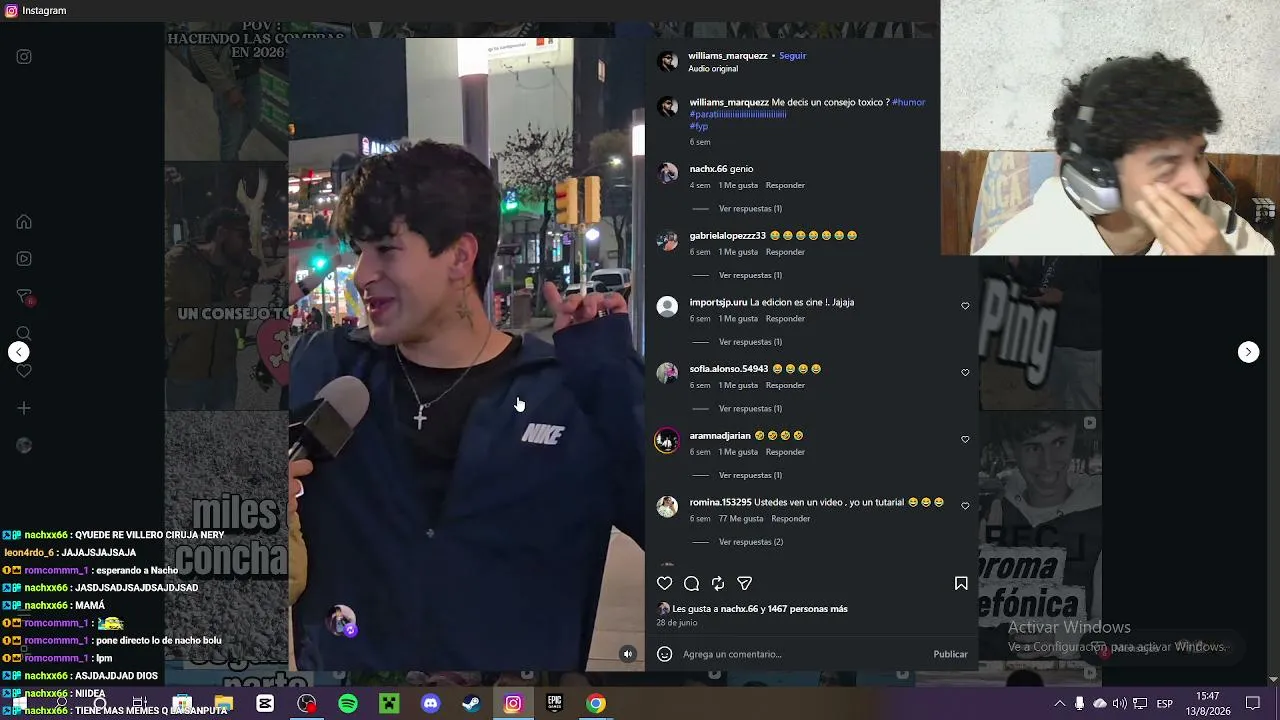Click Publicar to post the comment
This screenshot has height=720, width=1280.
[x=950, y=654]
